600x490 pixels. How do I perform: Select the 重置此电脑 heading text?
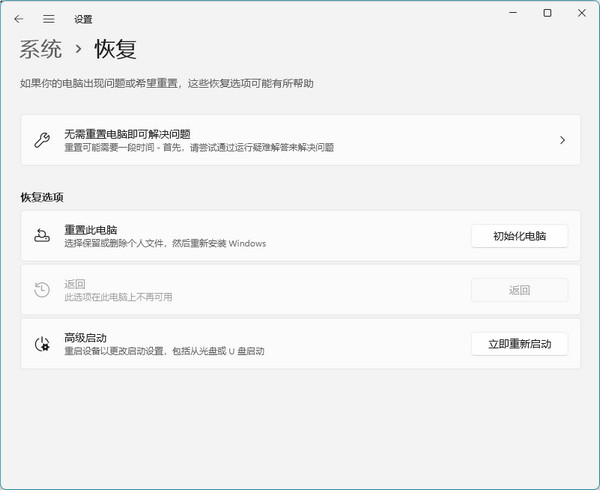[x=91, y=230]
